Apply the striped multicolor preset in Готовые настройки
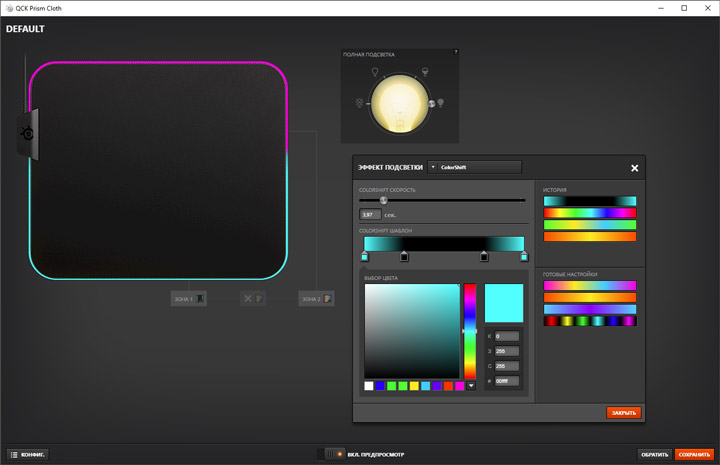 (x=590, y=321)
